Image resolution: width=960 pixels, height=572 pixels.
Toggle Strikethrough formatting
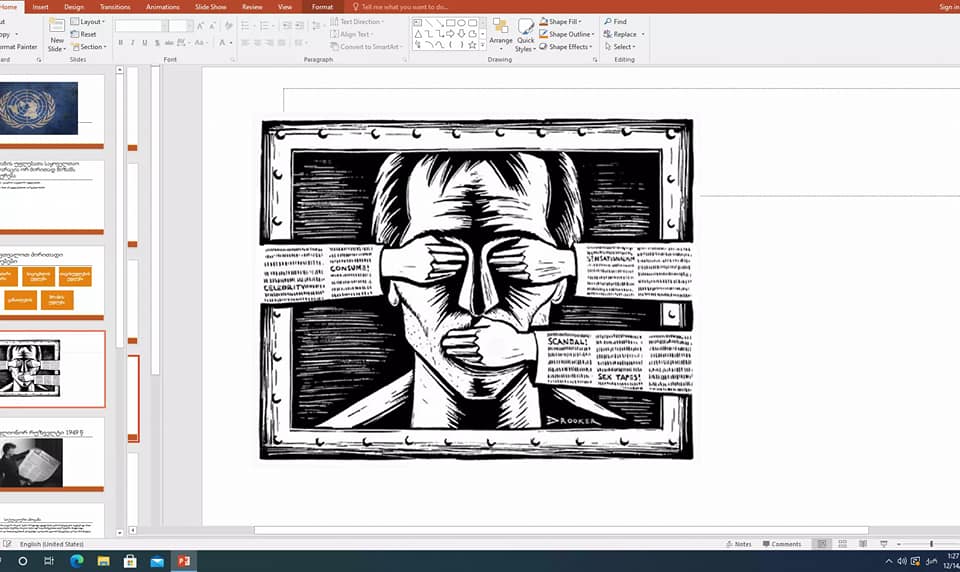[169, 43]
